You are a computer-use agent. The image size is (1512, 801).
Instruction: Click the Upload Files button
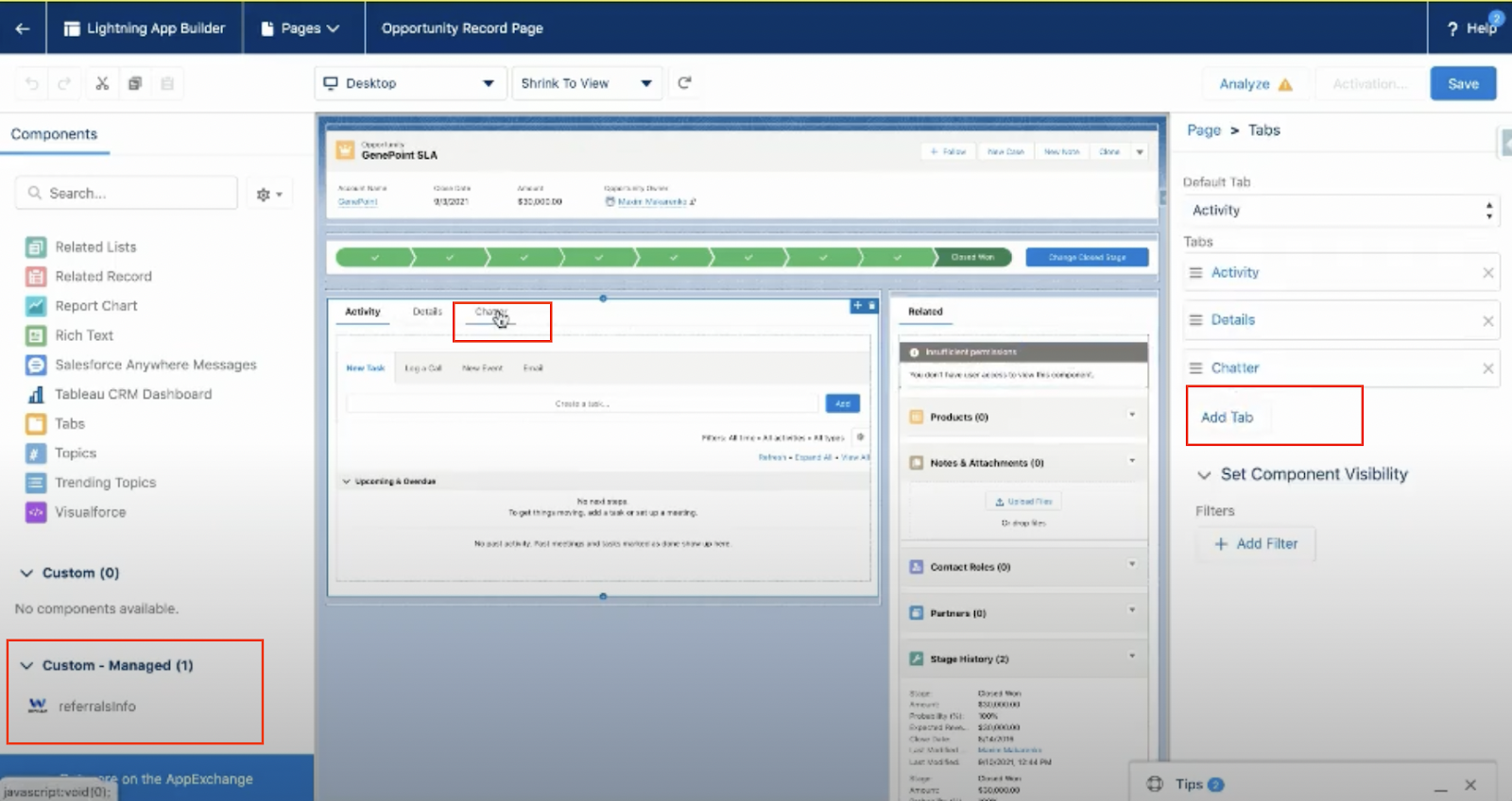tap(1023, 502)
